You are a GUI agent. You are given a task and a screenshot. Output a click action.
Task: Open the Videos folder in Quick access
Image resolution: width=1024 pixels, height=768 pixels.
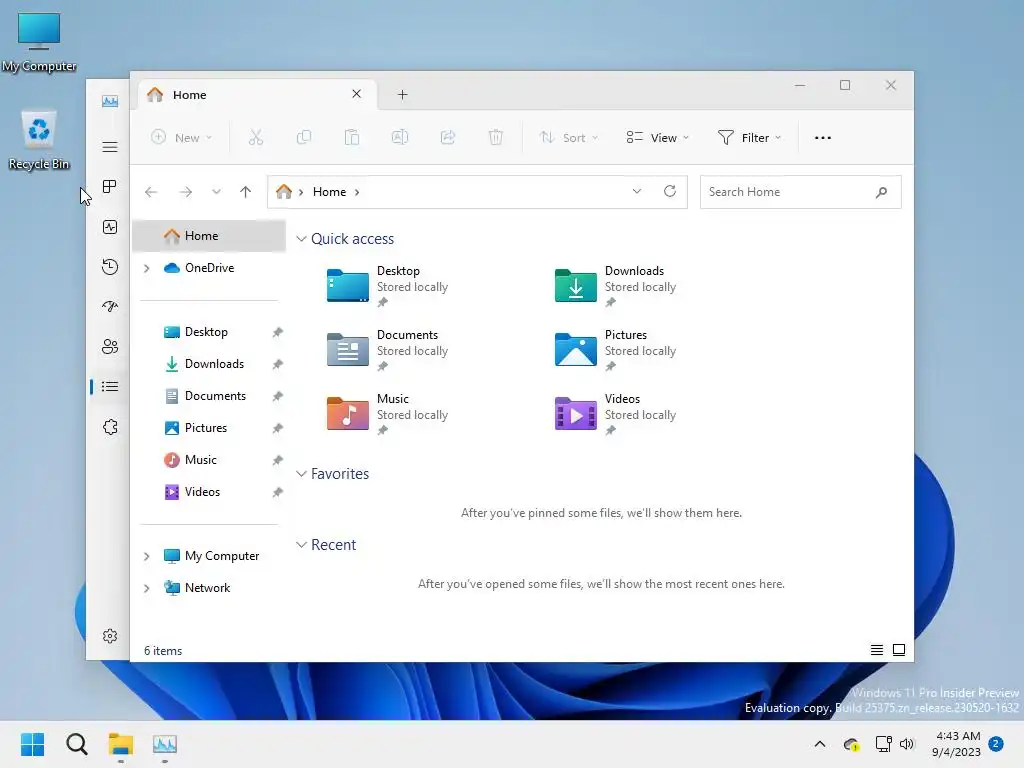pyautogui.click(x=616, y=413)
